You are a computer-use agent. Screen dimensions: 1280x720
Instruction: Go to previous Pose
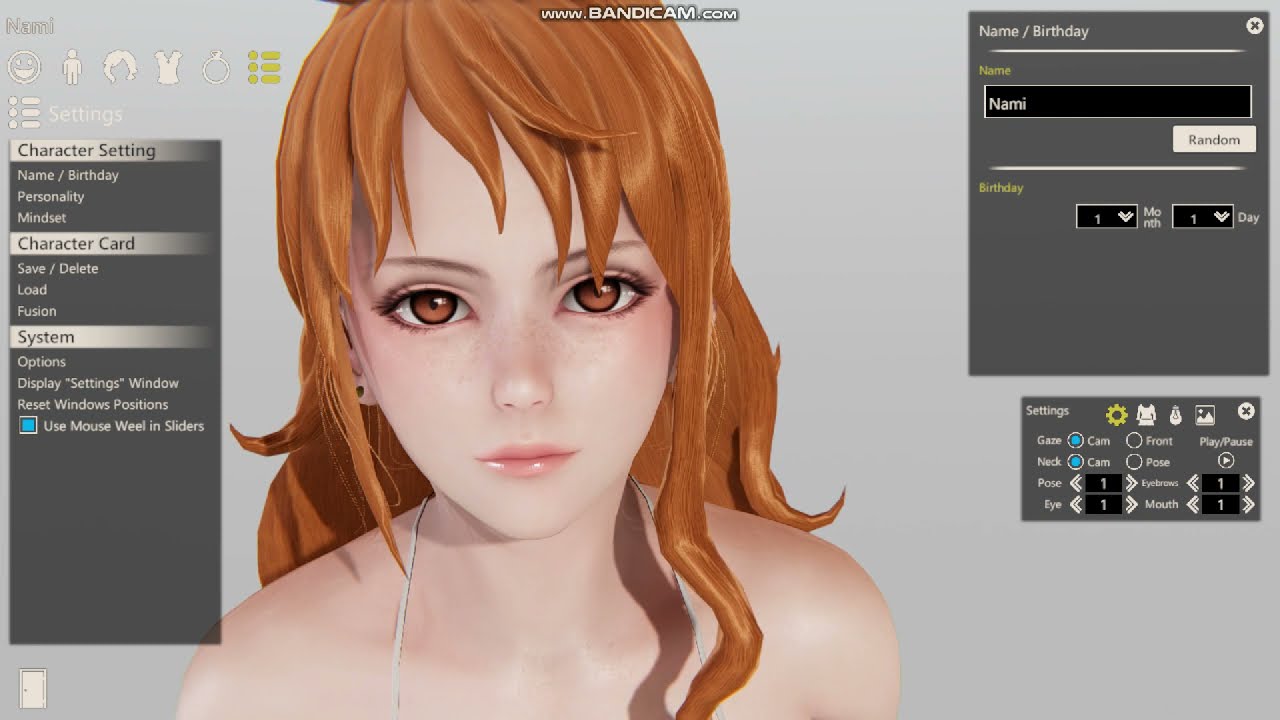[x=1076, y=483]
